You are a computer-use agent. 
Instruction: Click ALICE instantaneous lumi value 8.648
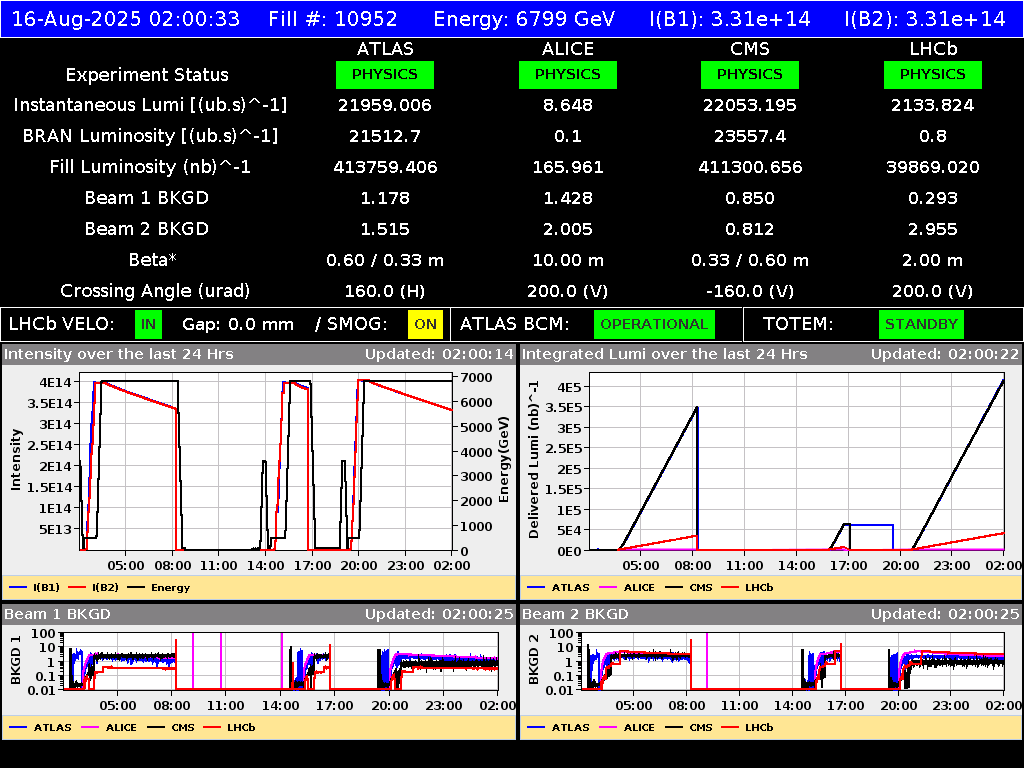pyautogui.click(x=568, y=105)
